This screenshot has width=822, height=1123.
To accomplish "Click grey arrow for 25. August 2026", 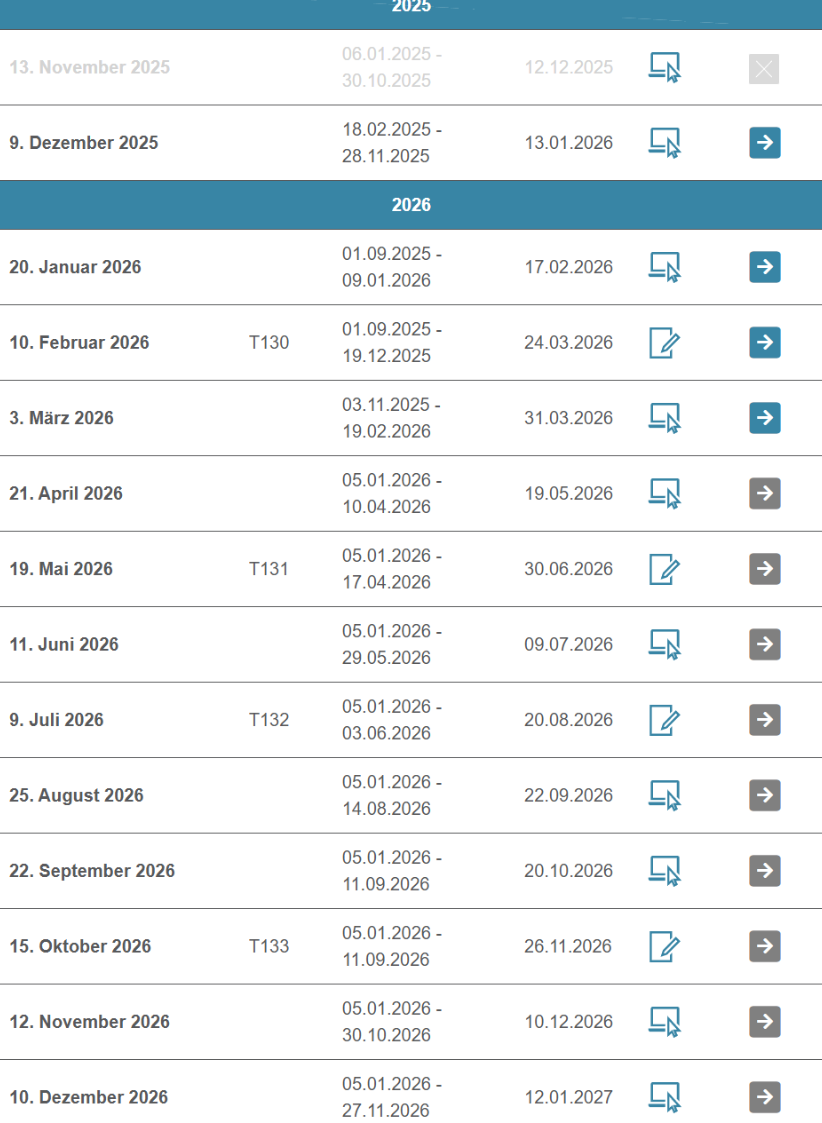I will point(764,795).
